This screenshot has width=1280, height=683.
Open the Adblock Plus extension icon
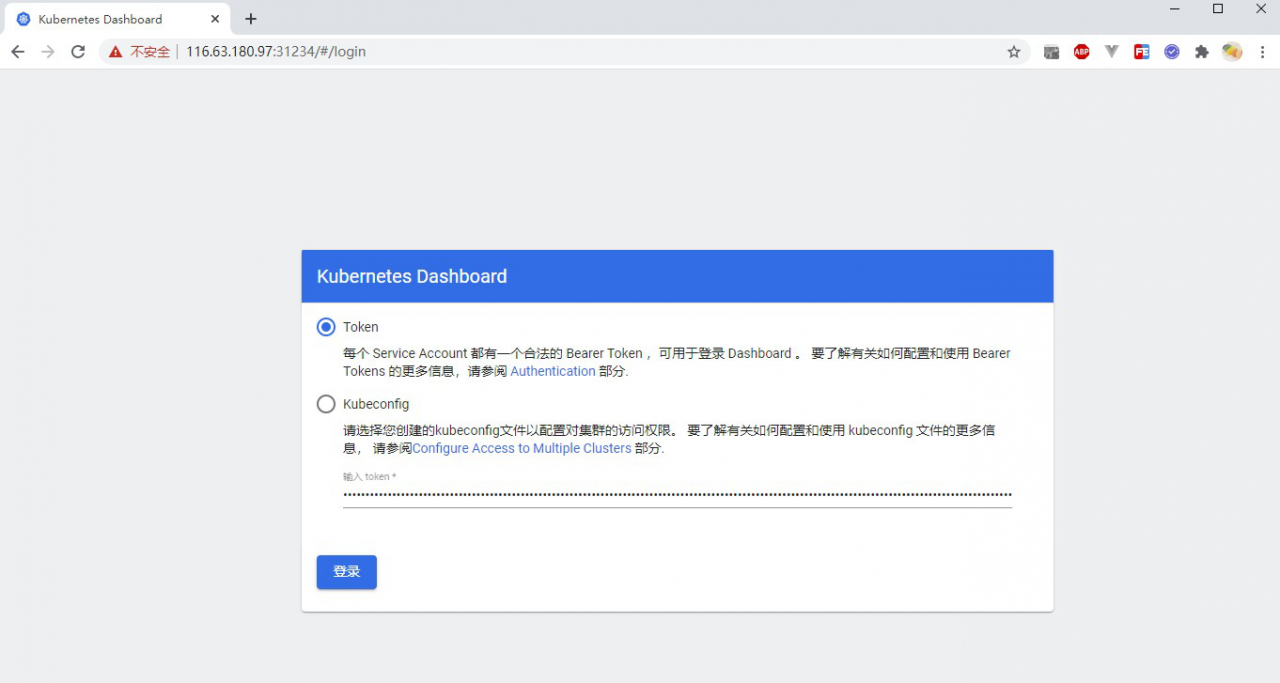tap(1081, 51)
